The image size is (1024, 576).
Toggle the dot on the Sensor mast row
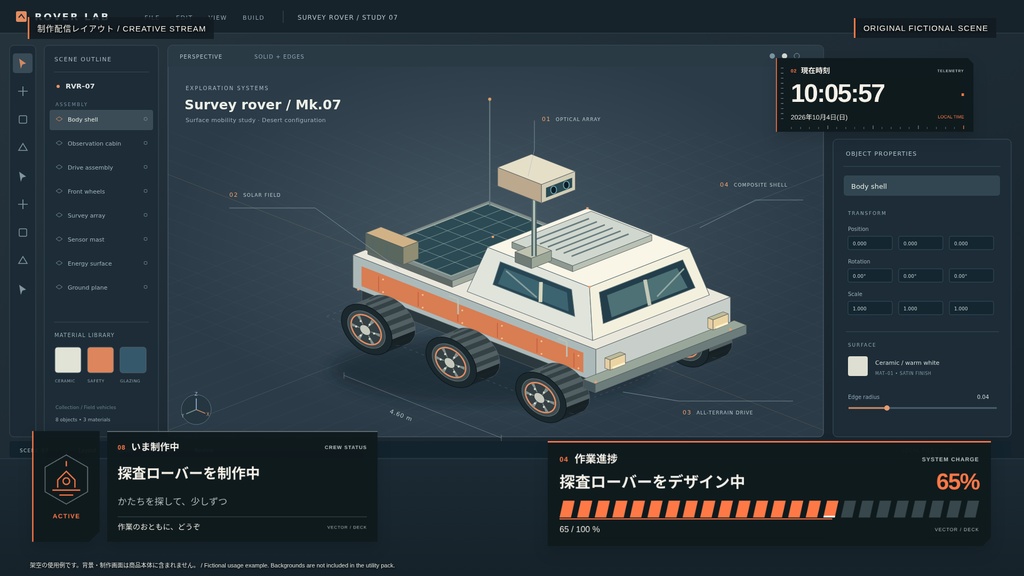pyautogui.click(x=145, y=239)
